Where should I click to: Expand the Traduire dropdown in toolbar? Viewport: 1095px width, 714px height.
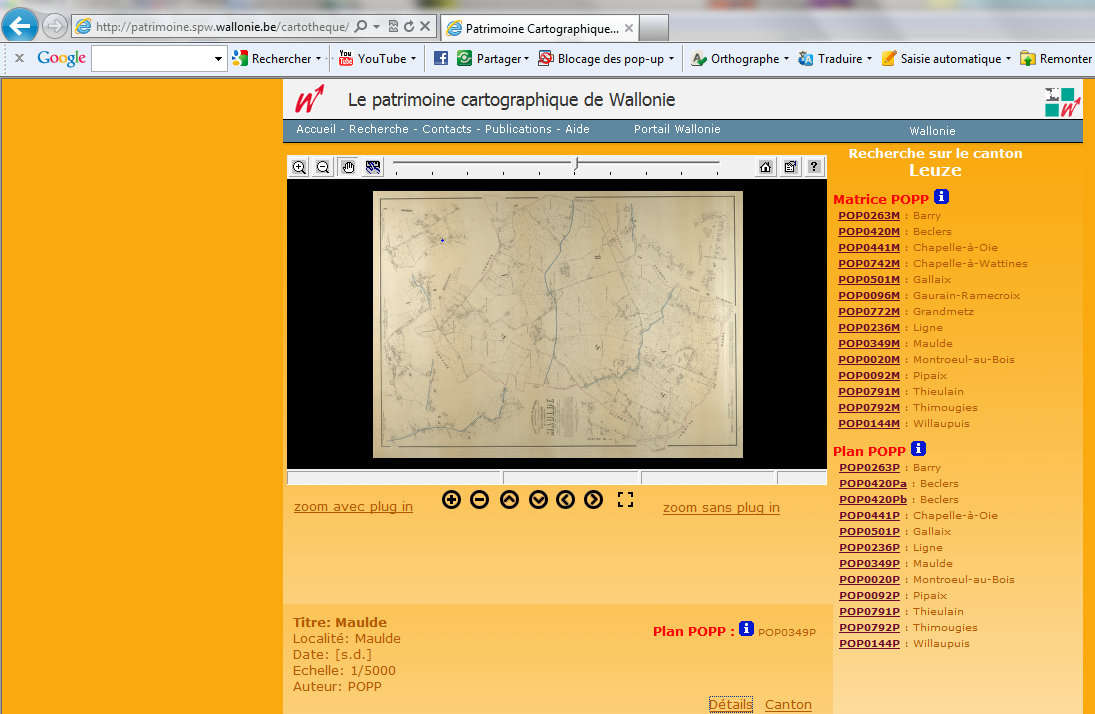pyautogui.click(x=869, y=59)
